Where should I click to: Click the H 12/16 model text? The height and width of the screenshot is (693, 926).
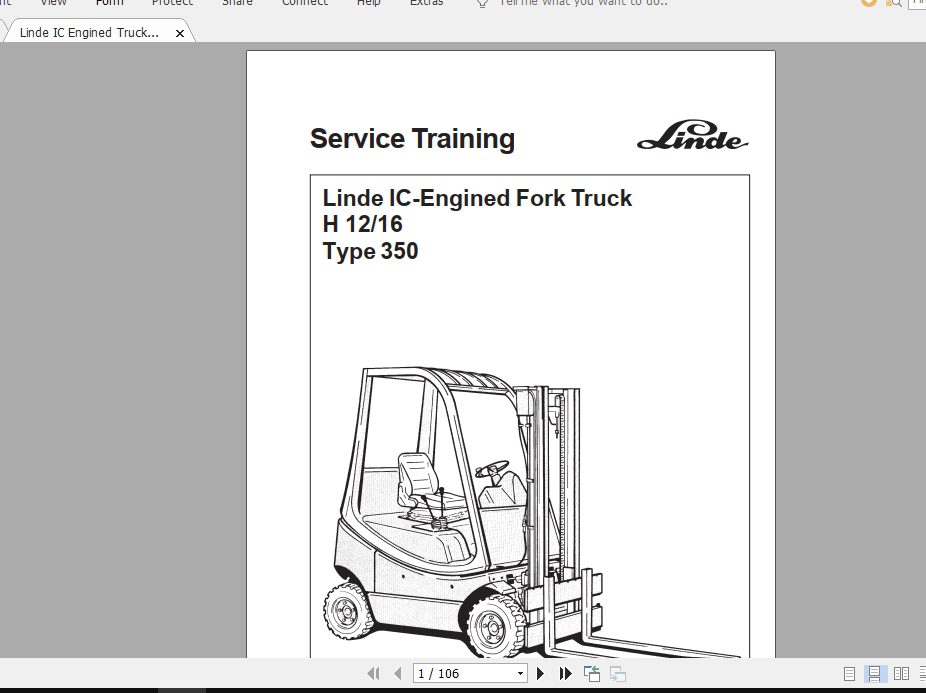363,224
